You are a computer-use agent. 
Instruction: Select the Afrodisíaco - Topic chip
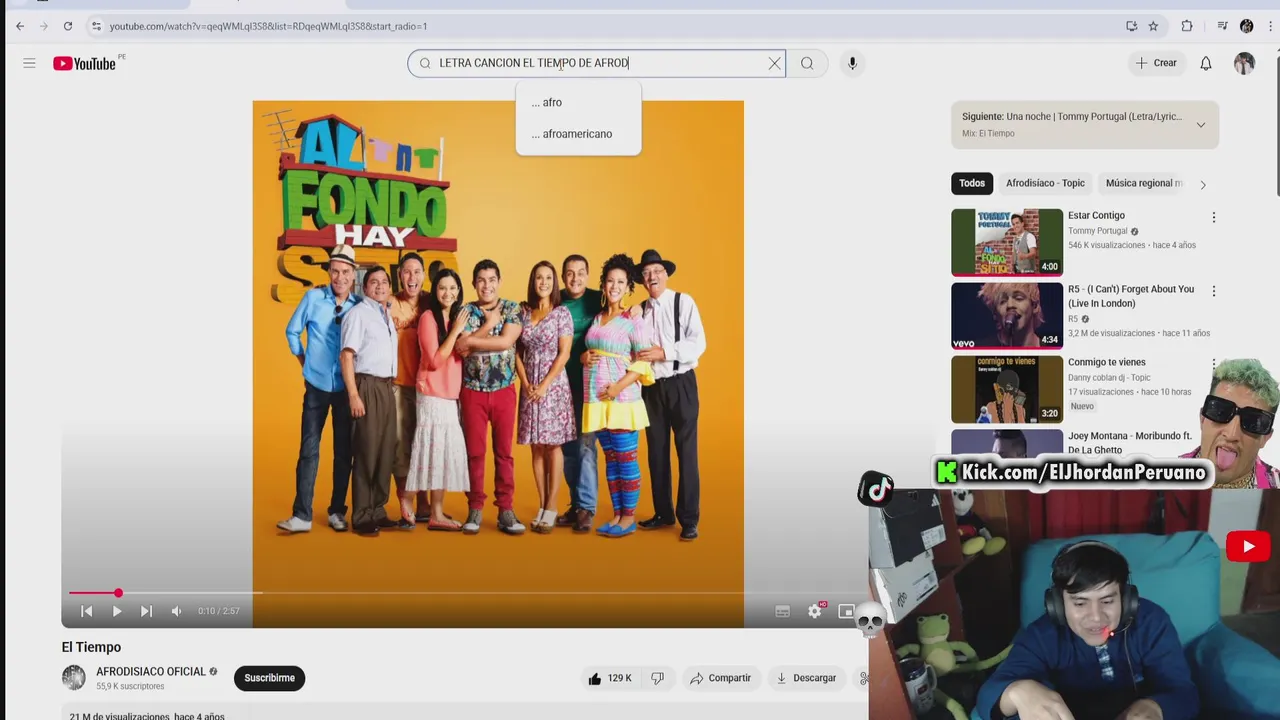point(1045,183)
